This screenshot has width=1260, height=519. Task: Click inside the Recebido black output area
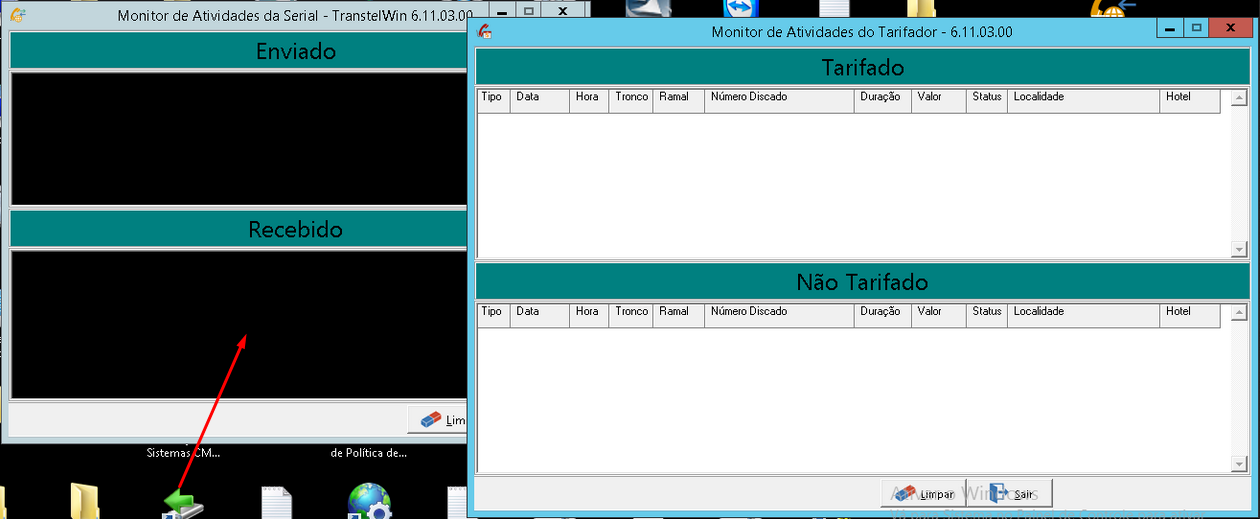(x=238, y=325)
